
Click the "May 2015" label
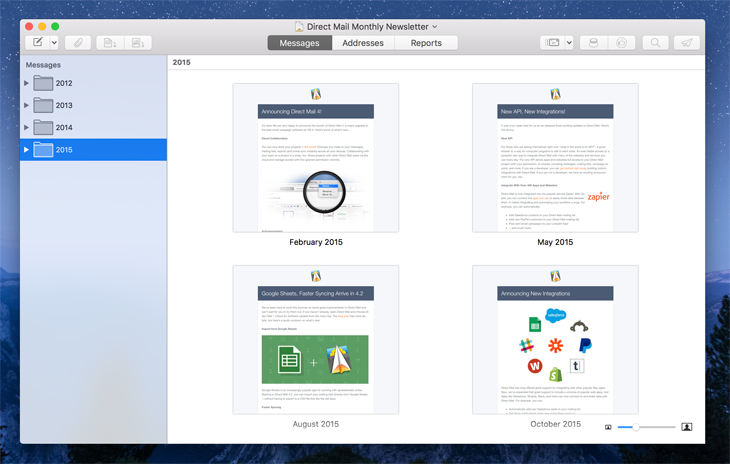tap(555, 242)
